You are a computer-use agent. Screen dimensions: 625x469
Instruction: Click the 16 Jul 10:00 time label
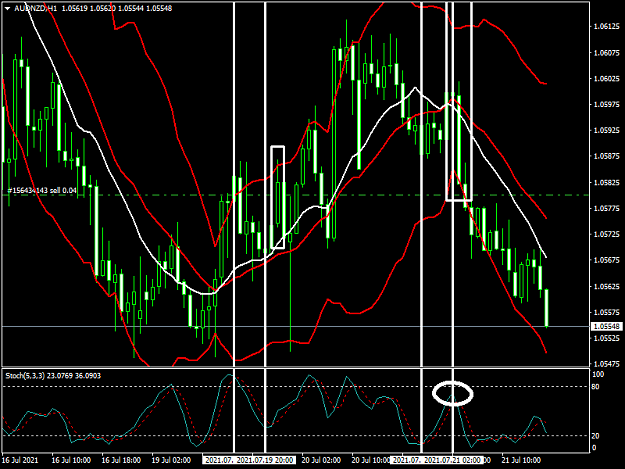tap(71, 460)
